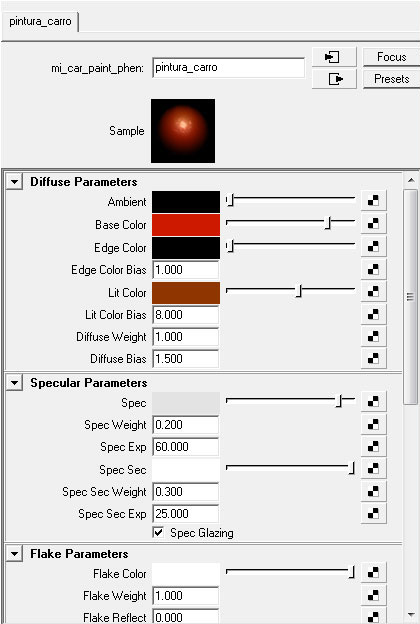Collapse the Diffuse Parameters section
The width and height of the screenshot is (420, 624).
[x=14, y=182]
